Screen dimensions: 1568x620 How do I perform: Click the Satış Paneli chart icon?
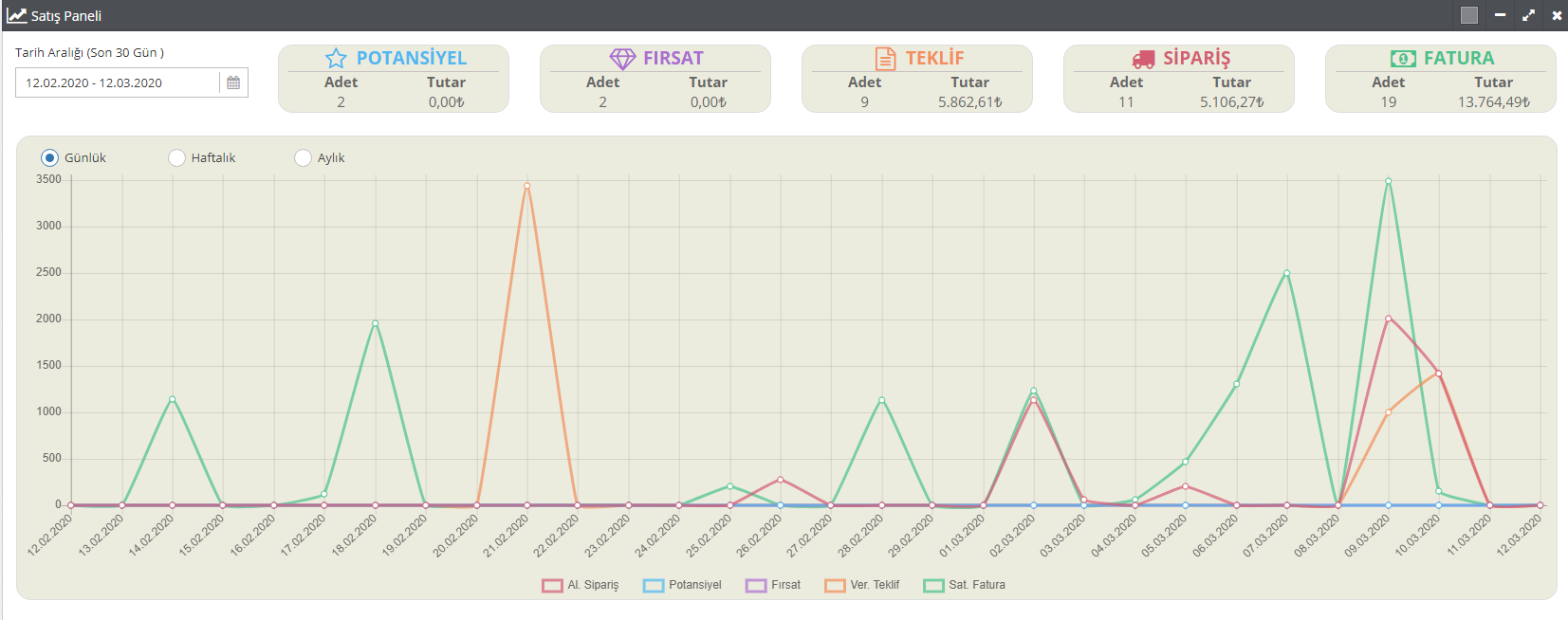pyautogui.click(x=16, y=15)
